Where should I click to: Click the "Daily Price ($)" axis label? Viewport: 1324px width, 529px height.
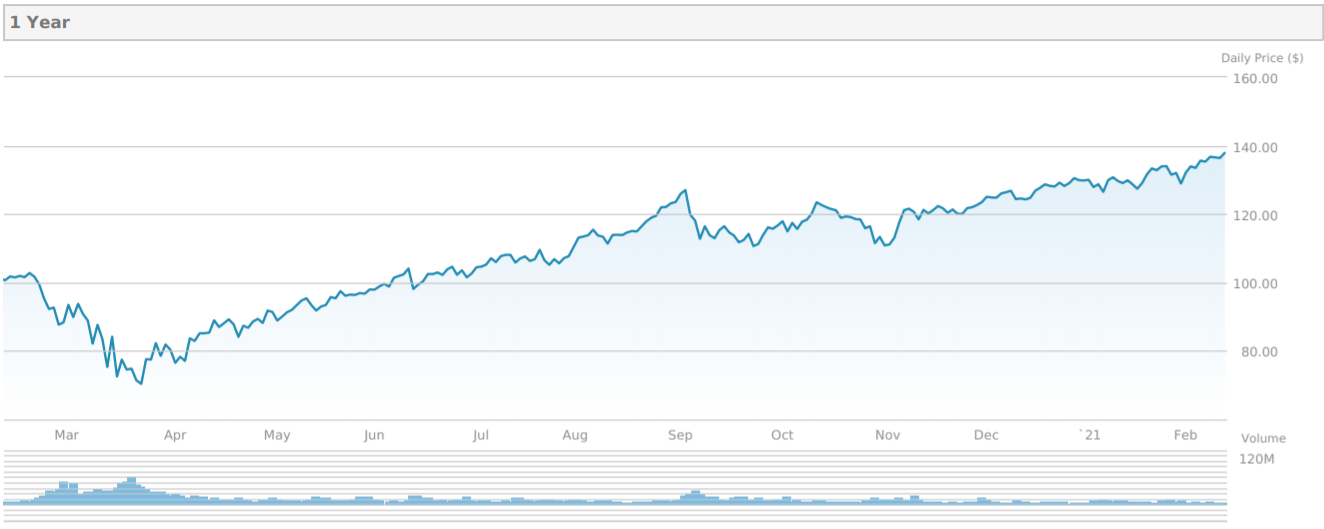pyautogui.click(x=1262, y=58)
